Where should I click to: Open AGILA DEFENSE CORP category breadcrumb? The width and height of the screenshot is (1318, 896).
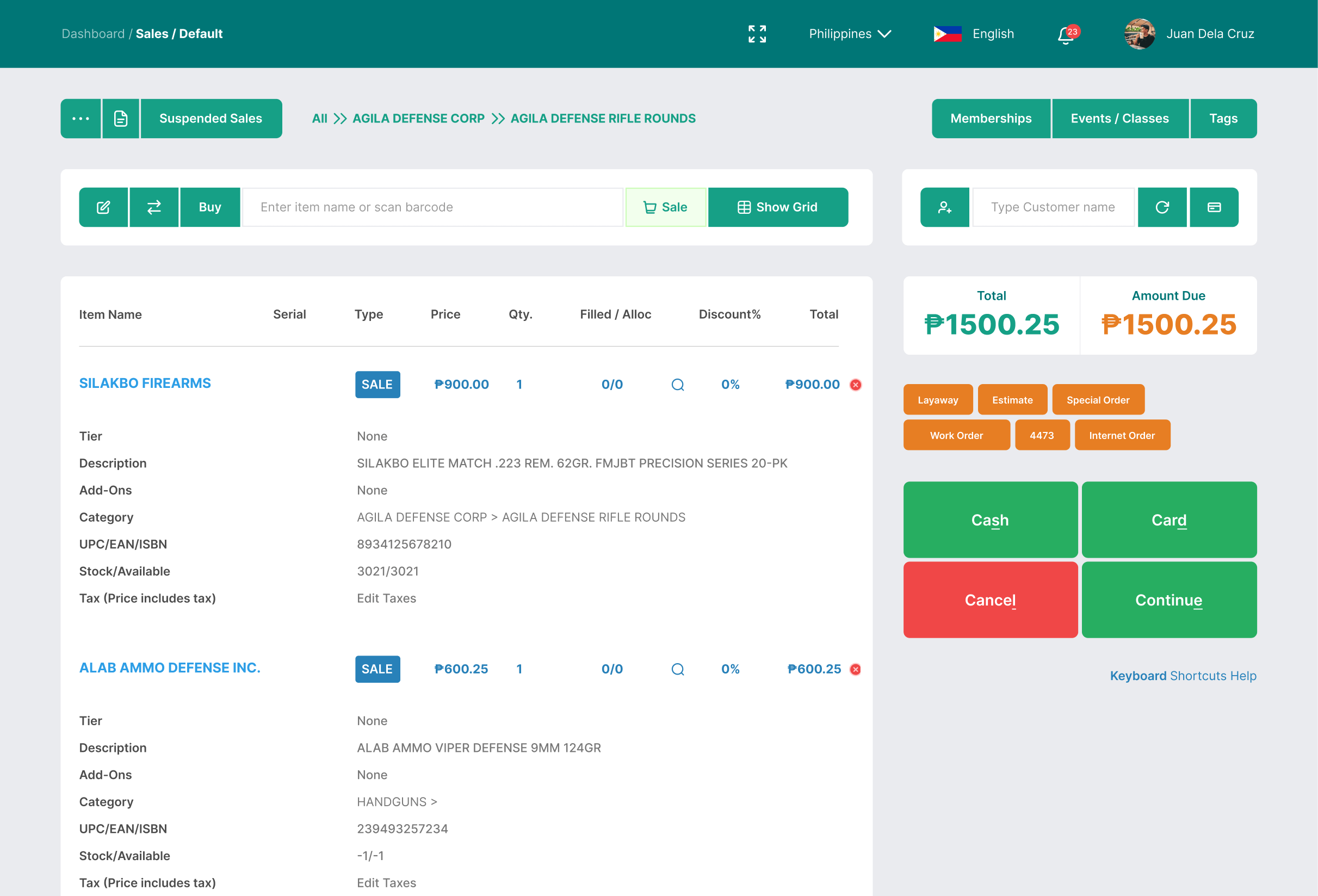pyautogui.click(x=418, y=119)
